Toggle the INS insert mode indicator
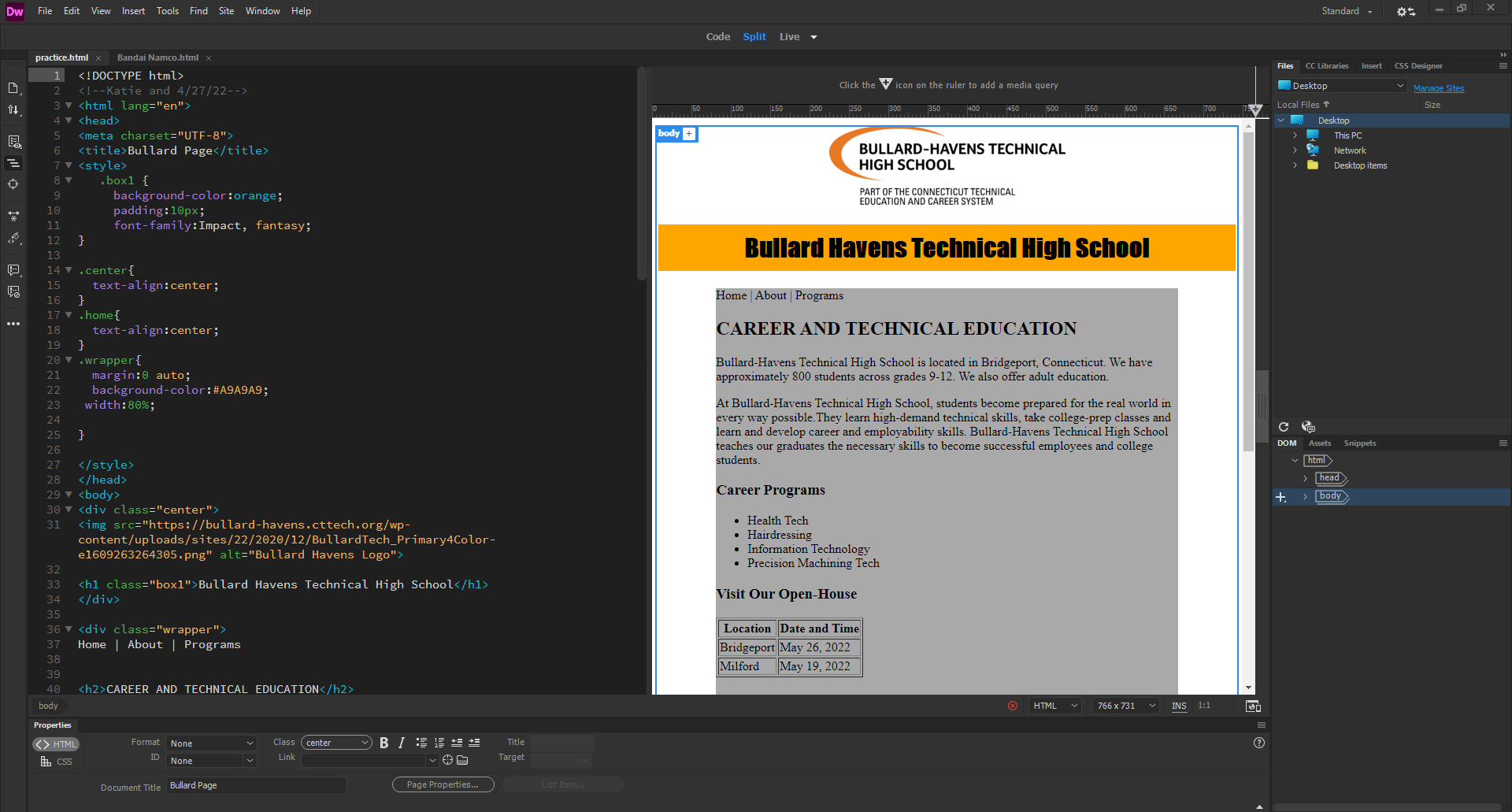 click(1179, 706)
